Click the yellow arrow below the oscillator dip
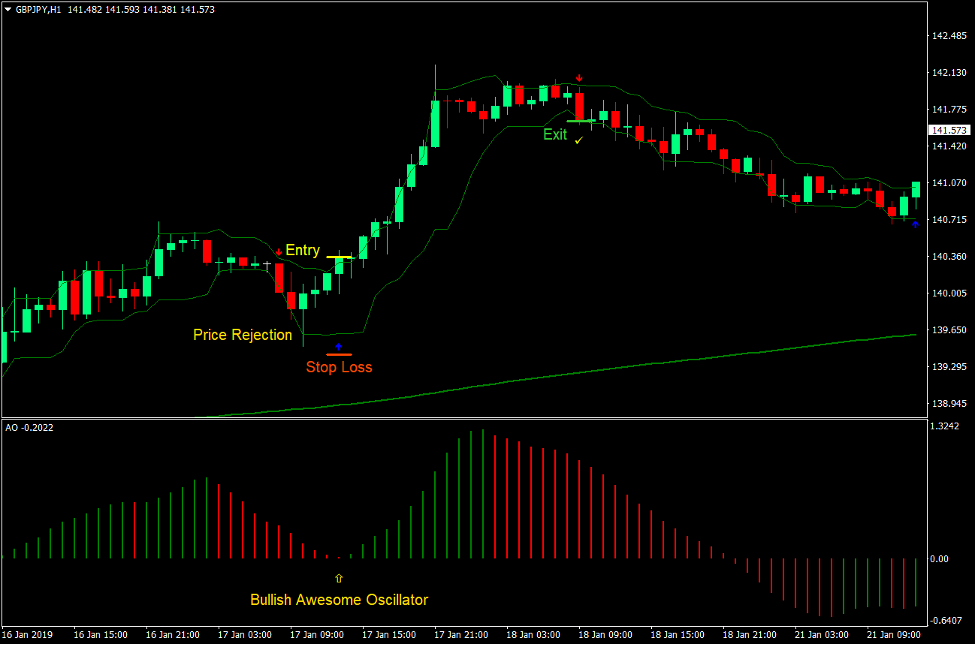Screen dimensions: 977x645 339,577
